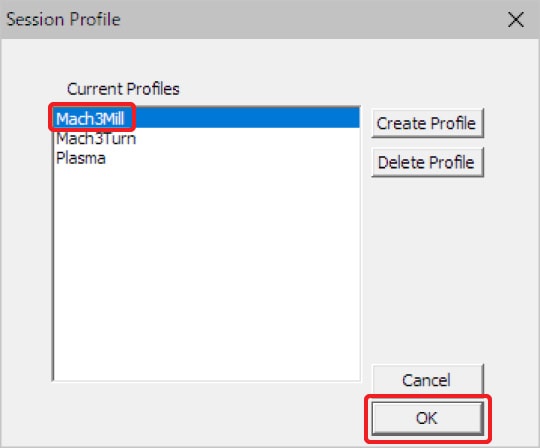Click the Session Profile title text

coord(63,19)
